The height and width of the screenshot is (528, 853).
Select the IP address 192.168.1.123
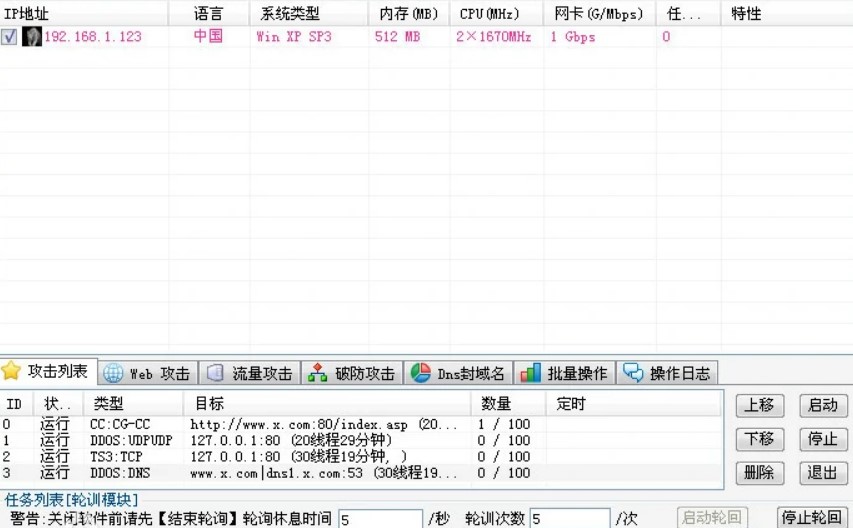(93, 36)
